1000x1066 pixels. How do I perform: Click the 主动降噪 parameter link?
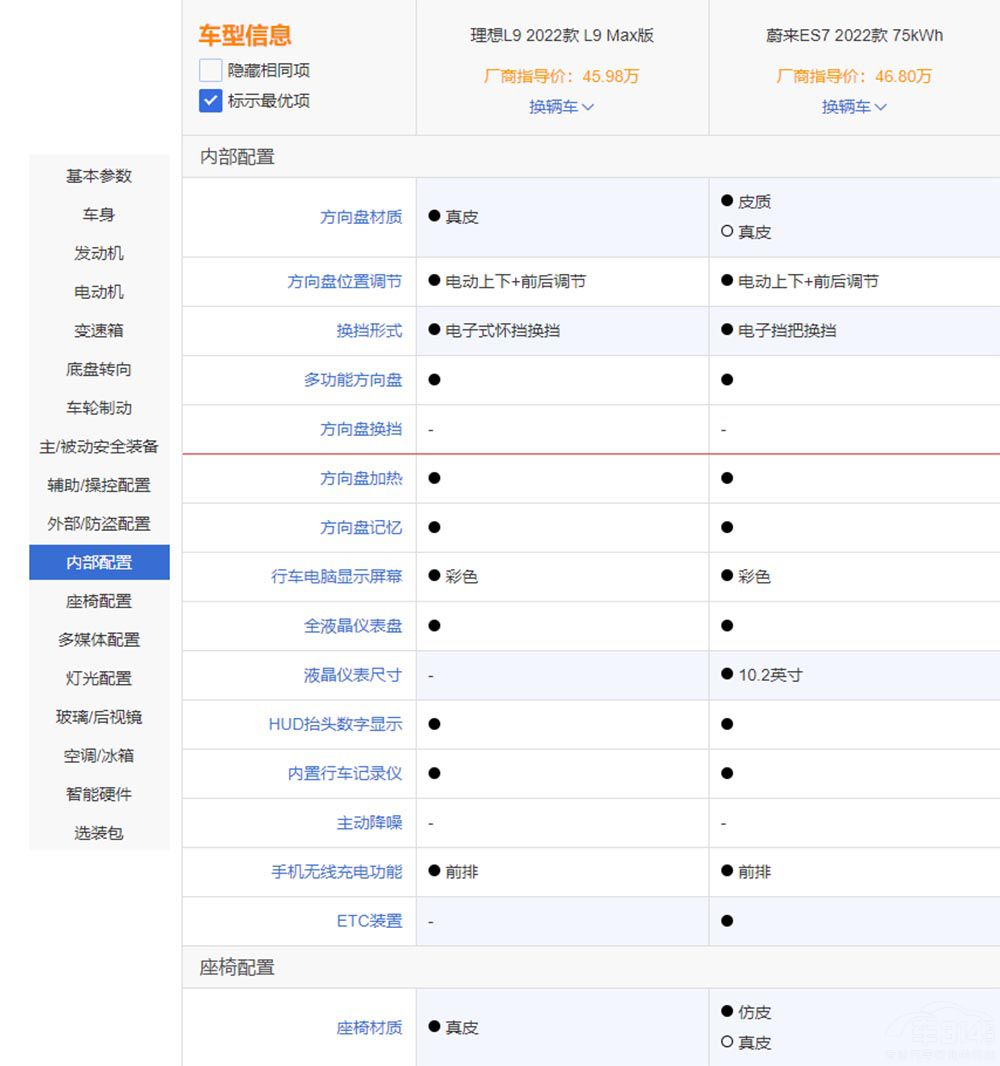[x=369, y=823]
